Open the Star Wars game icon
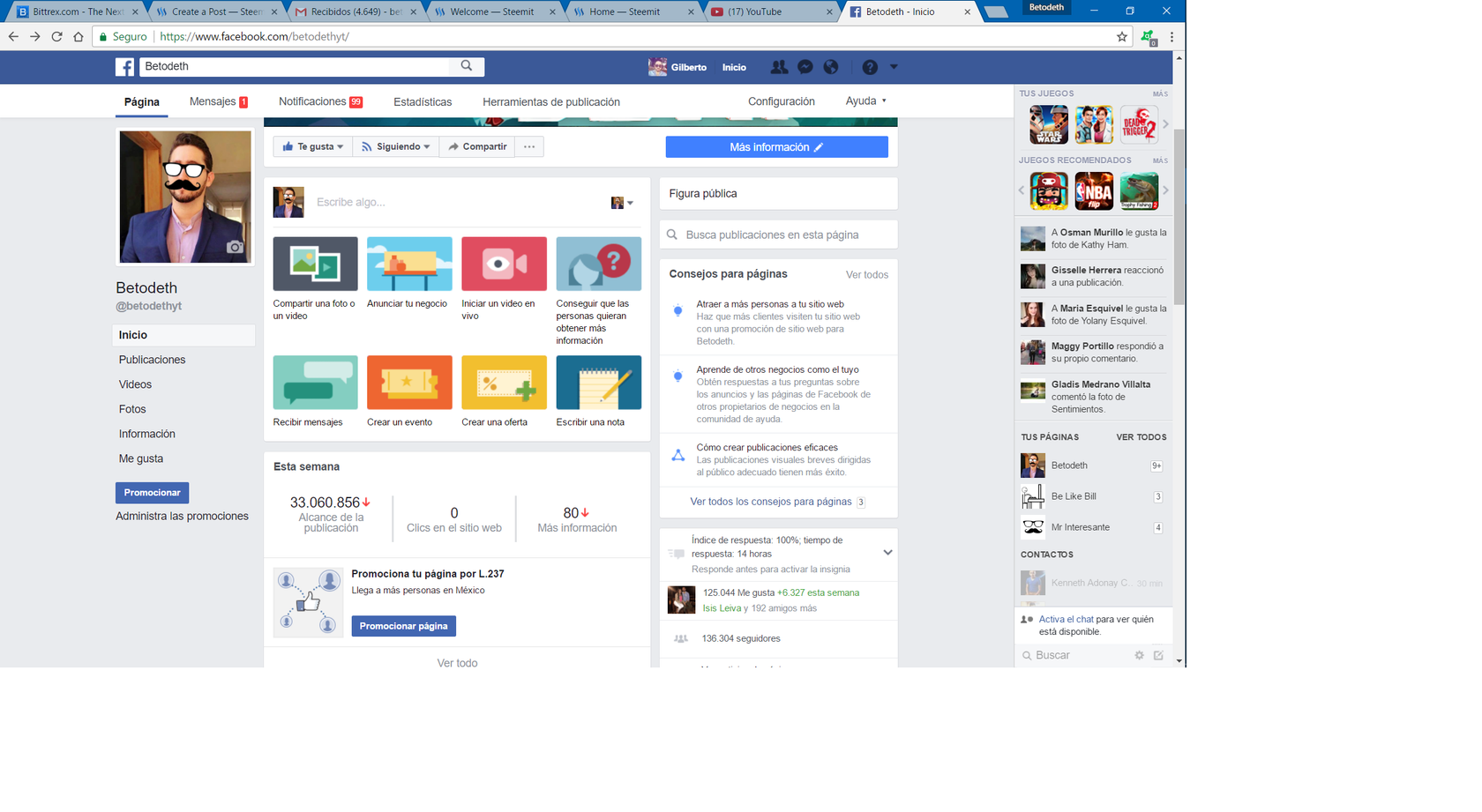 click(x=1049, y=124)
